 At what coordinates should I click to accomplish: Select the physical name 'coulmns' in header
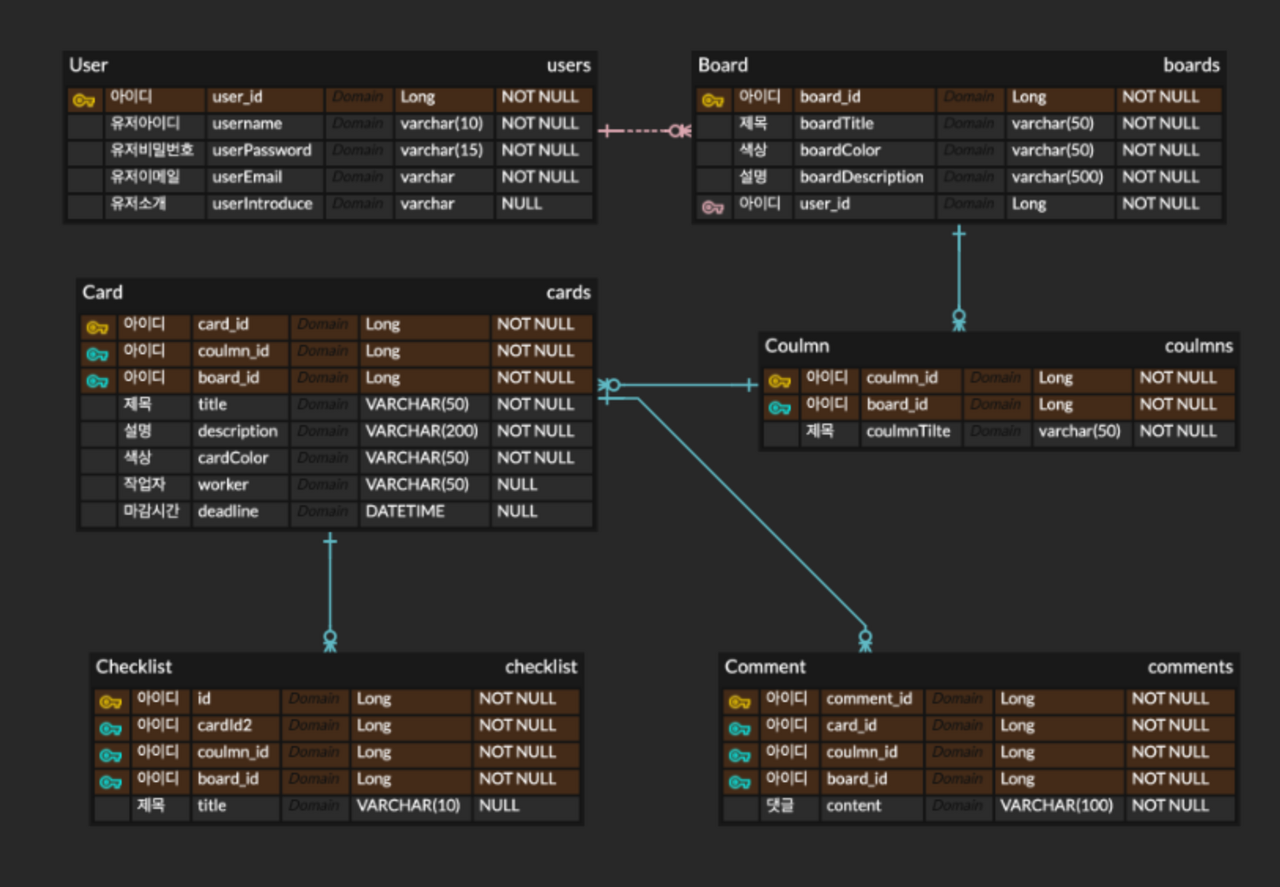(1199, 347)
